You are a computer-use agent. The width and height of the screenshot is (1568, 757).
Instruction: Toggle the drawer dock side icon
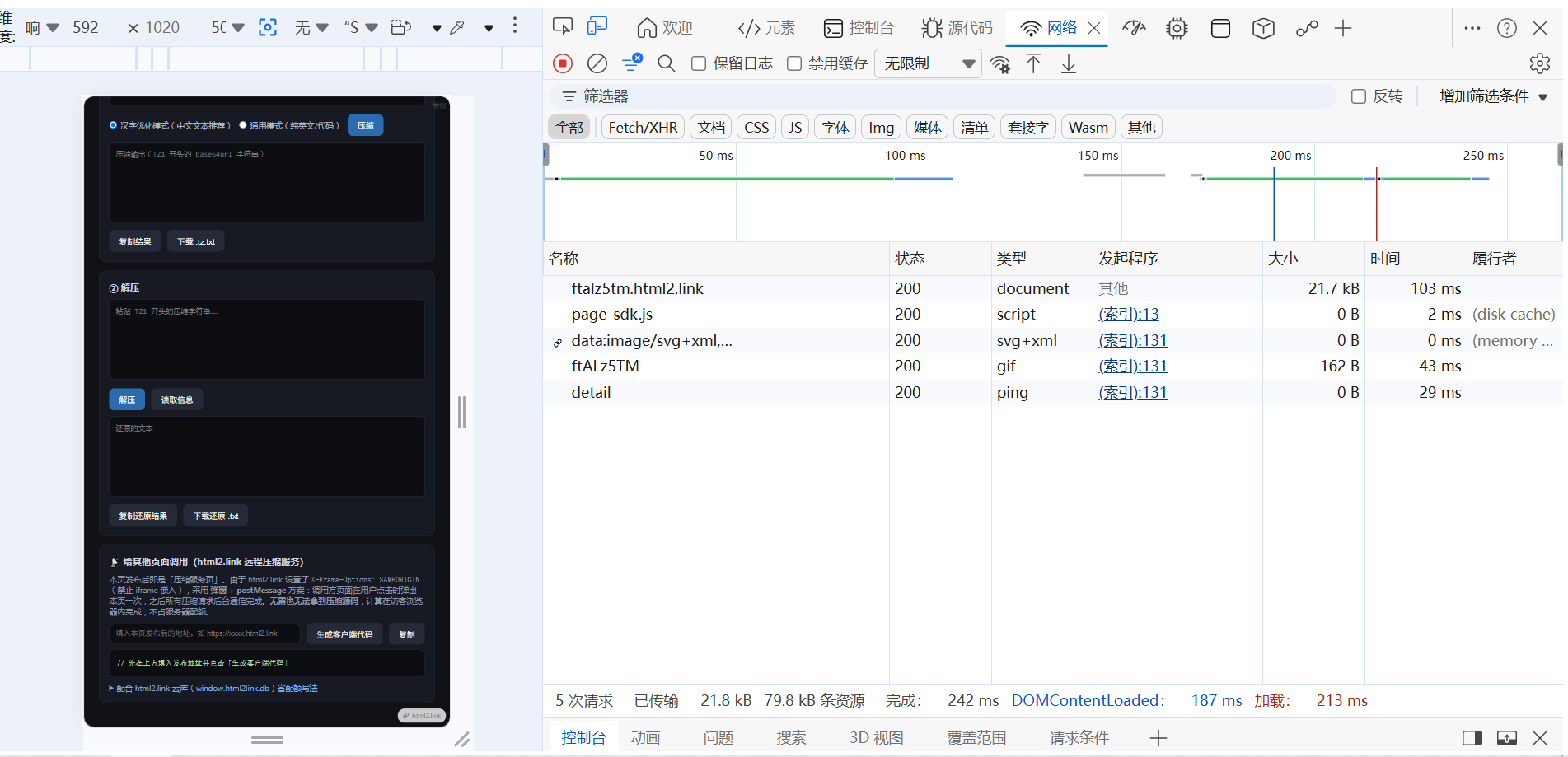pos(1472,738)
